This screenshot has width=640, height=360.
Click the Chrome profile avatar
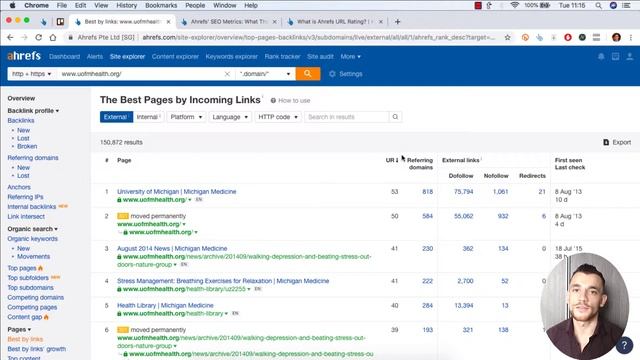click(616, 38)
